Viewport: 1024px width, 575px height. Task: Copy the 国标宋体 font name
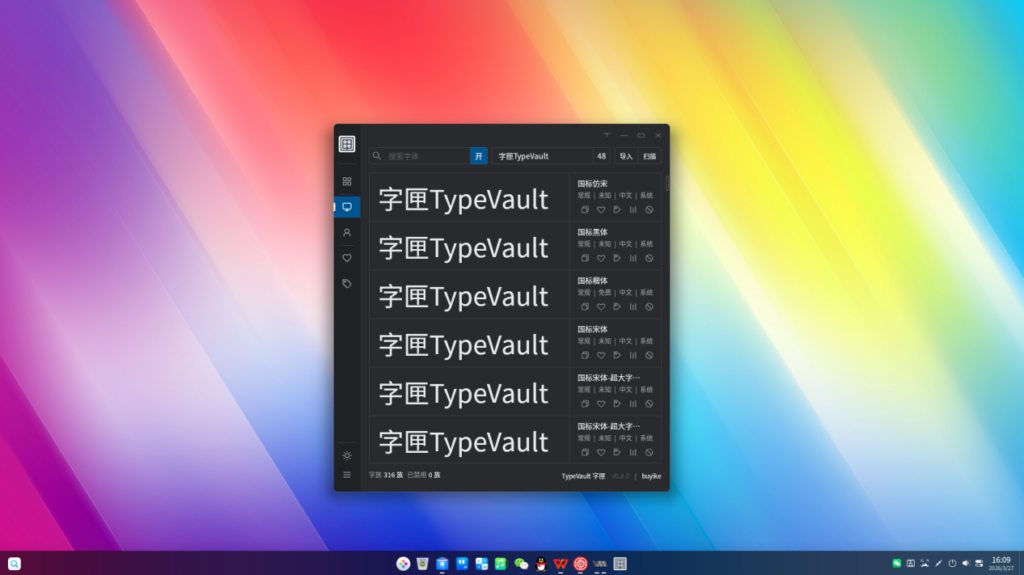tap(584, 355)
